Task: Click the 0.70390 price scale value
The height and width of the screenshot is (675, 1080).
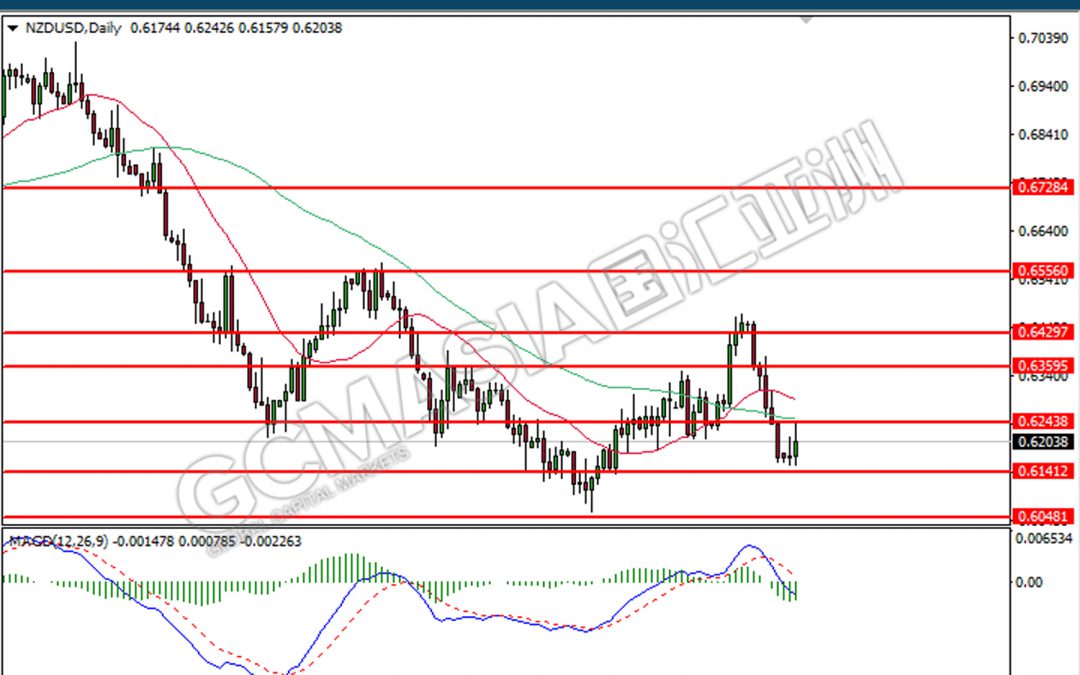Action: pyautogui.click(x=1043, y=38)
